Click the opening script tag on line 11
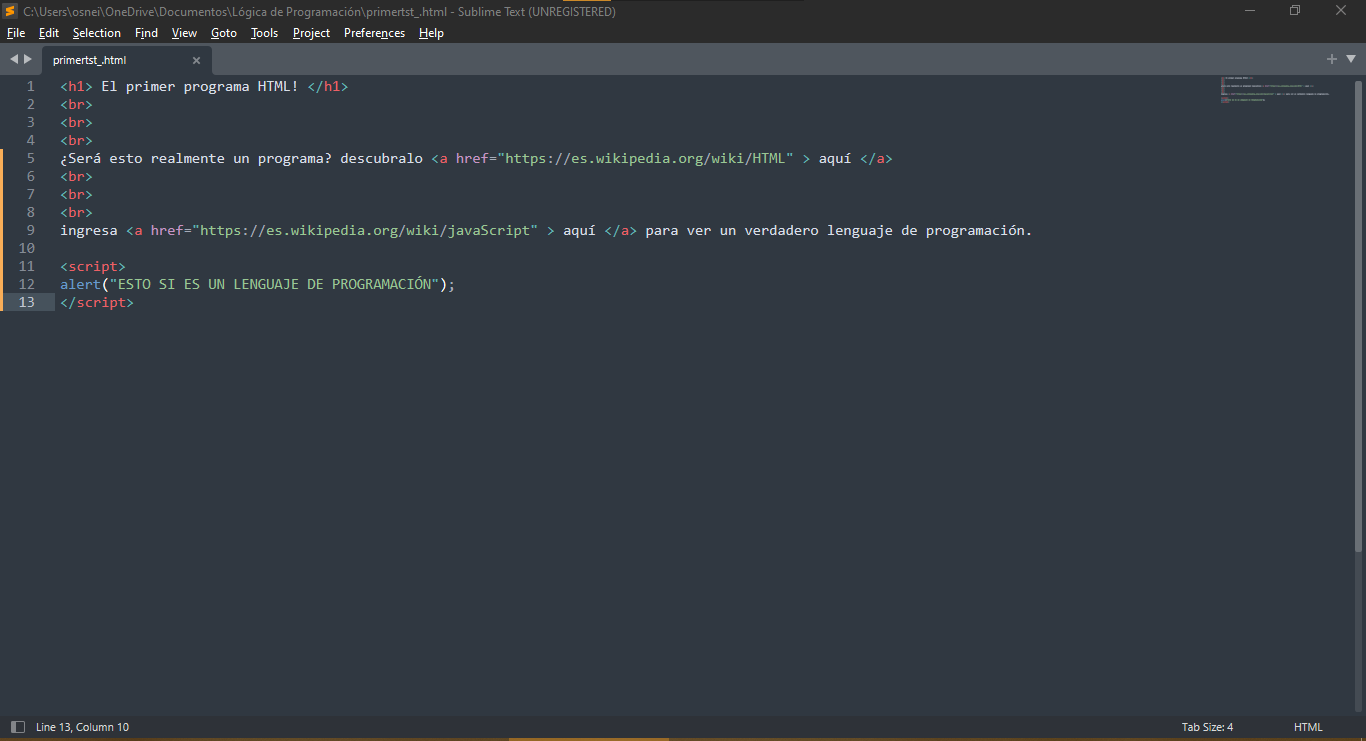 pyautogui.click(x=93, y=266)
